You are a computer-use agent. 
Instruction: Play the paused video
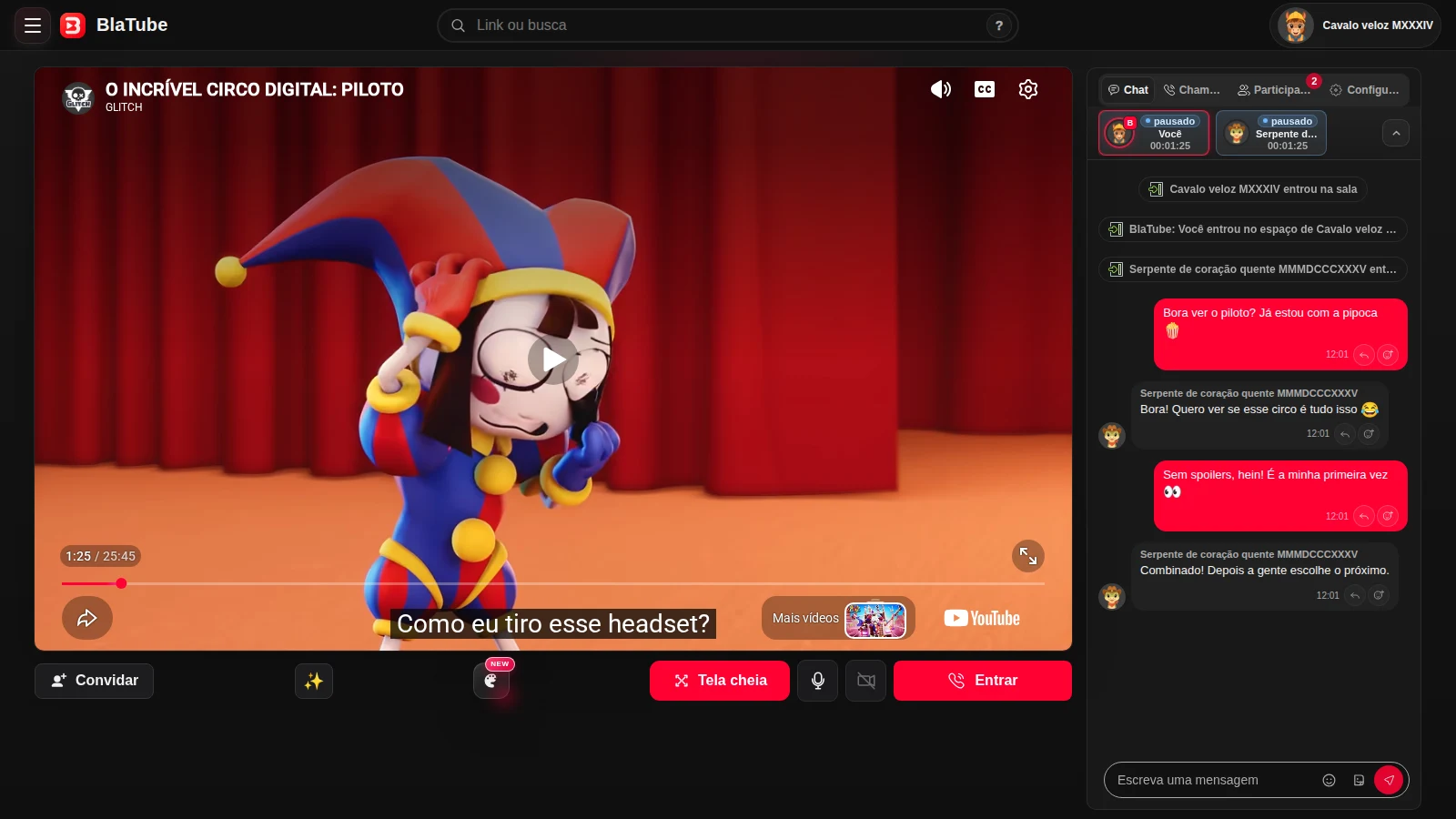coord(553,359)
